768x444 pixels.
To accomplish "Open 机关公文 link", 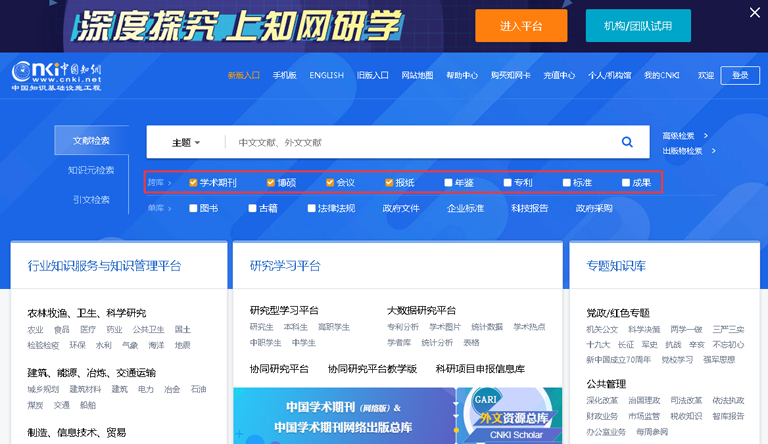I will coord(602,330).
